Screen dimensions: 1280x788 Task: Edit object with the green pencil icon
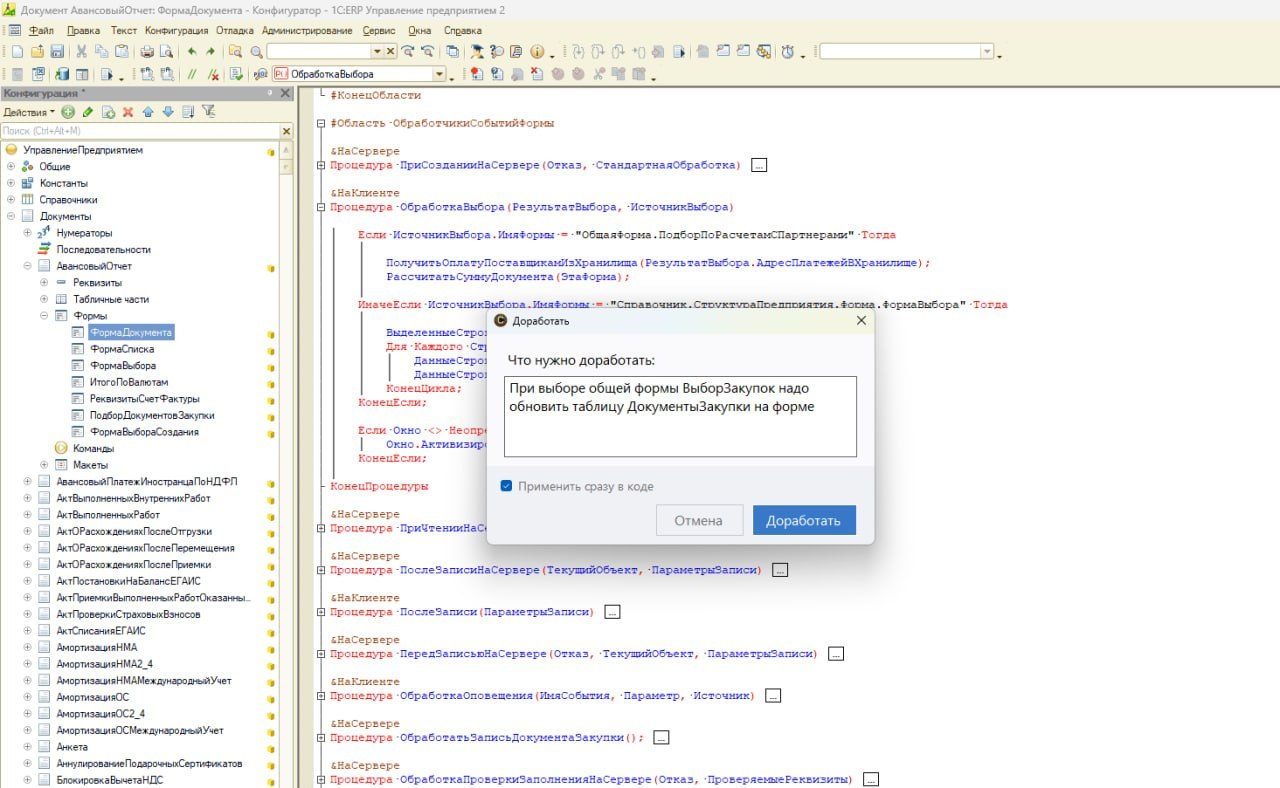tap(88, 112)
